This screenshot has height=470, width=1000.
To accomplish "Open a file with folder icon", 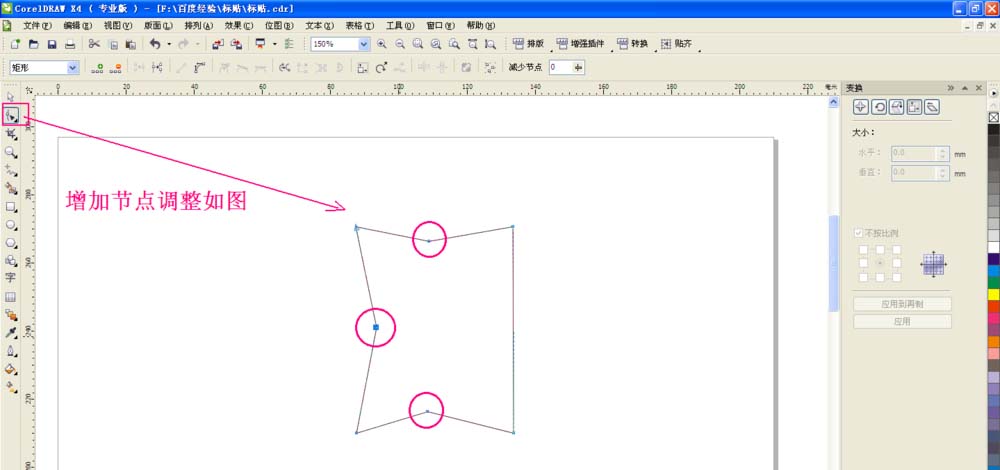I will pyautogui.click(x=34, y=44).
